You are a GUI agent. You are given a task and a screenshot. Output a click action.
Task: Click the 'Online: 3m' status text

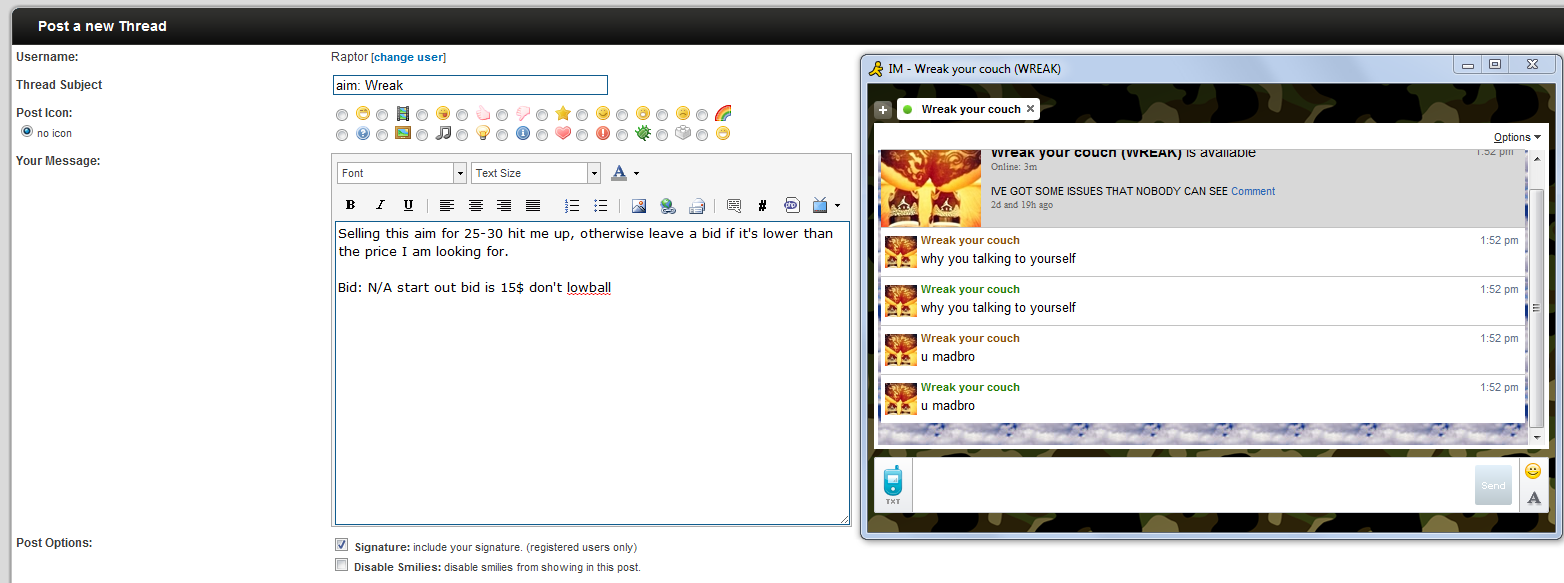click(1013, 167)
